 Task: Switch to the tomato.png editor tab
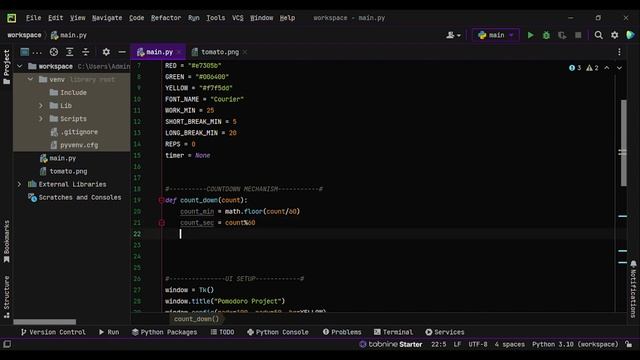coord(220,52)
